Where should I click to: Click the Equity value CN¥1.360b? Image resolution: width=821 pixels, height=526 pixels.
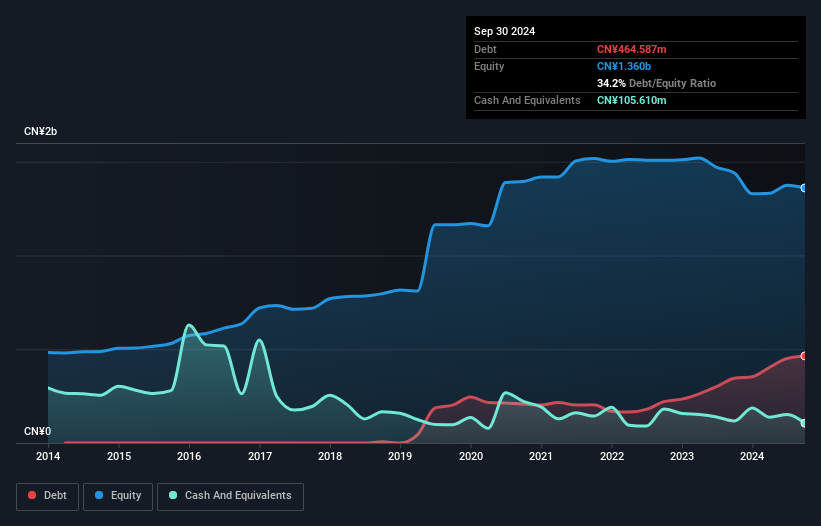pos(624,66)
